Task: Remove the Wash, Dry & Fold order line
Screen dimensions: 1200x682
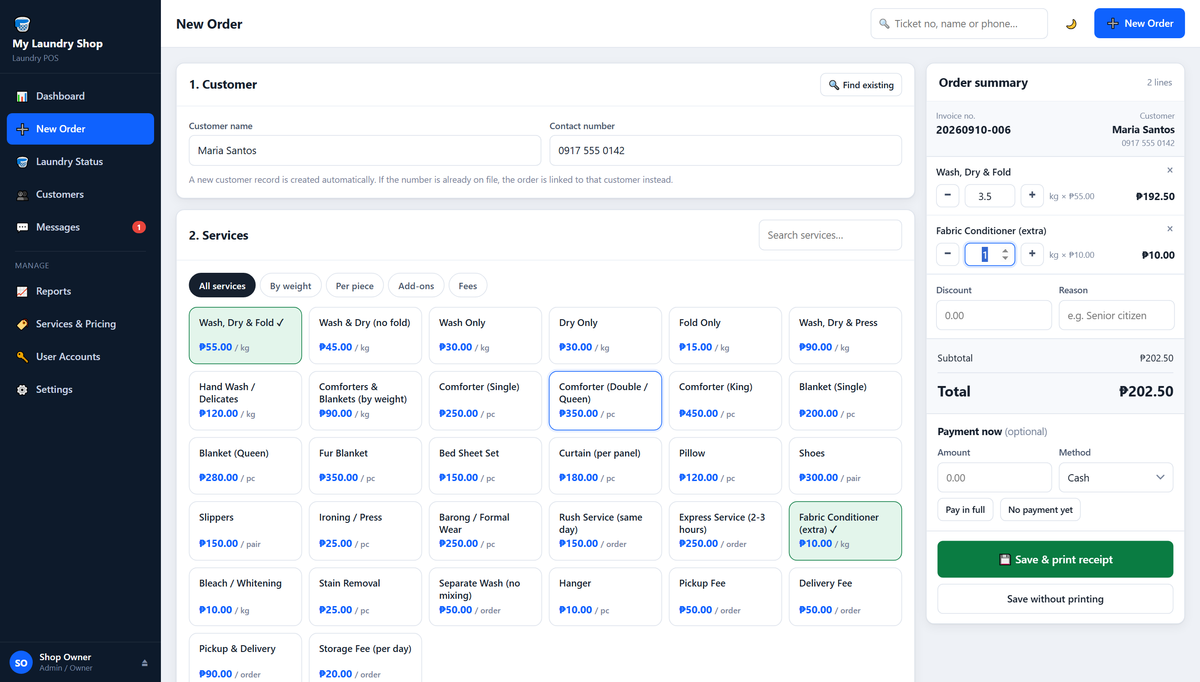Action: tap(1170, 171)
